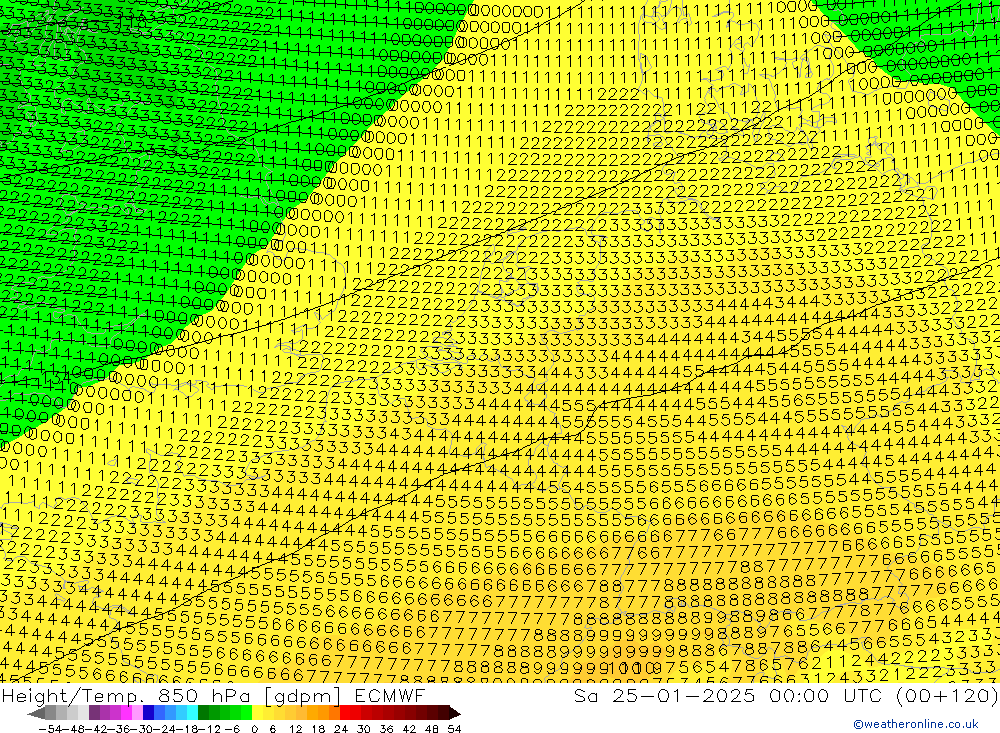Viewport: 1000px width, 733px height.
Task: Click the '-54' legend scale label
Action: click(50, 729)
